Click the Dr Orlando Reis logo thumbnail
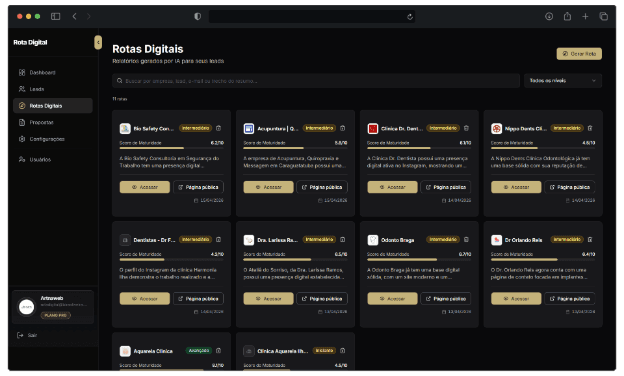Viewport: 624px width, 376px height. pyautogui.click(x=497, y=240)
